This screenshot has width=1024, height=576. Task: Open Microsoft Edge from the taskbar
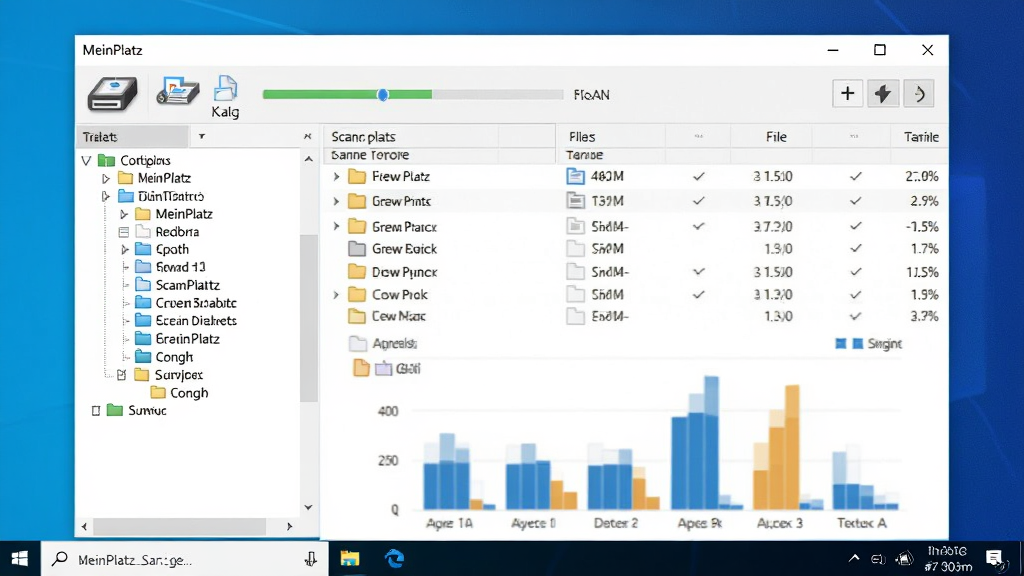coord(394,559)
